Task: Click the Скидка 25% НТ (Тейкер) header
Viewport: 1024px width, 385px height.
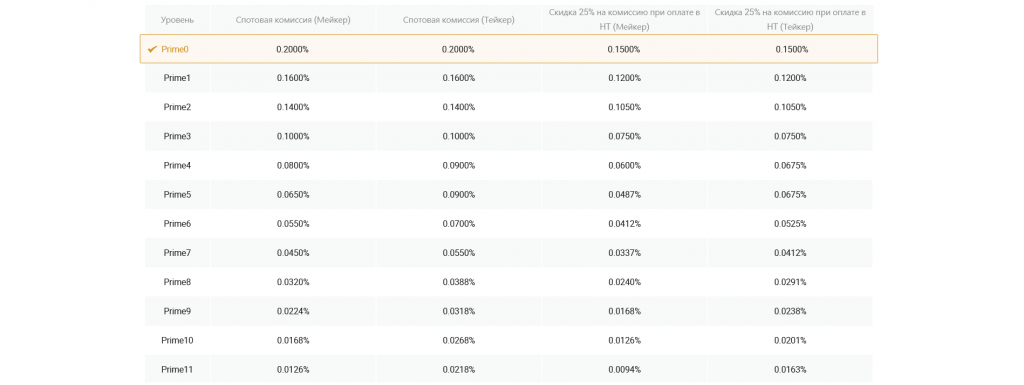Action: 790,20
